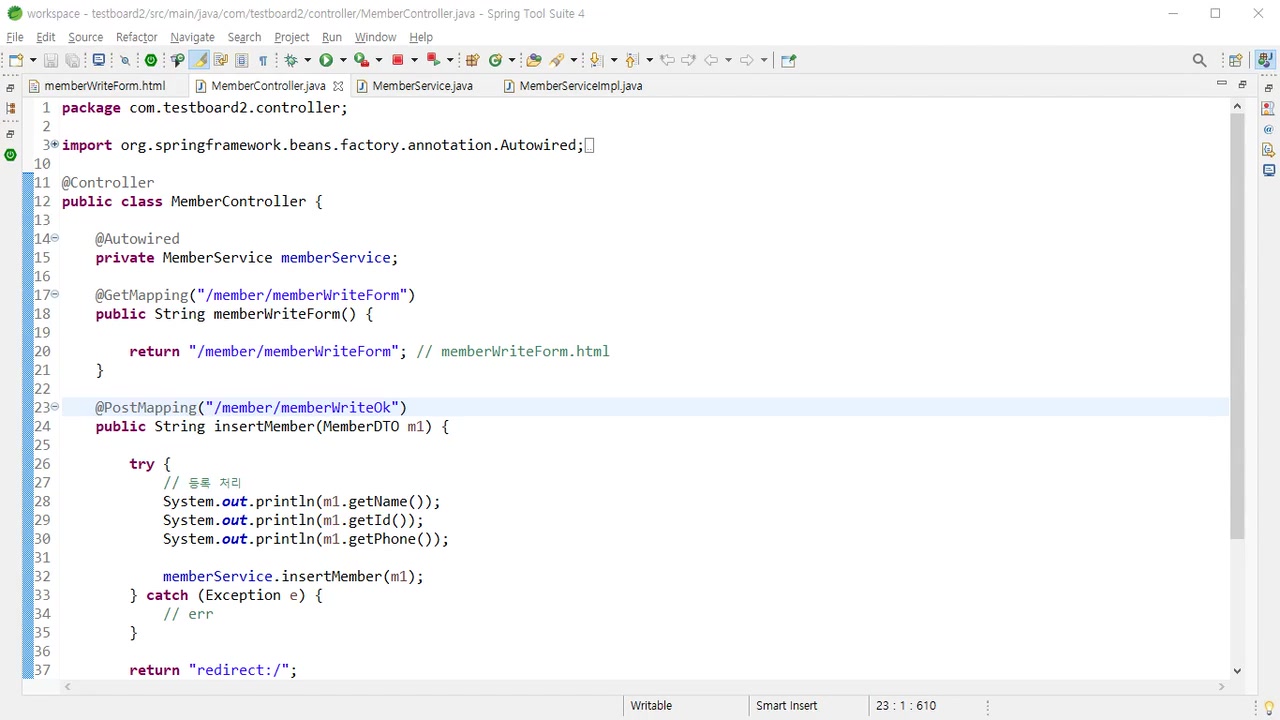Open the Refactor menu

pos(136,37)
